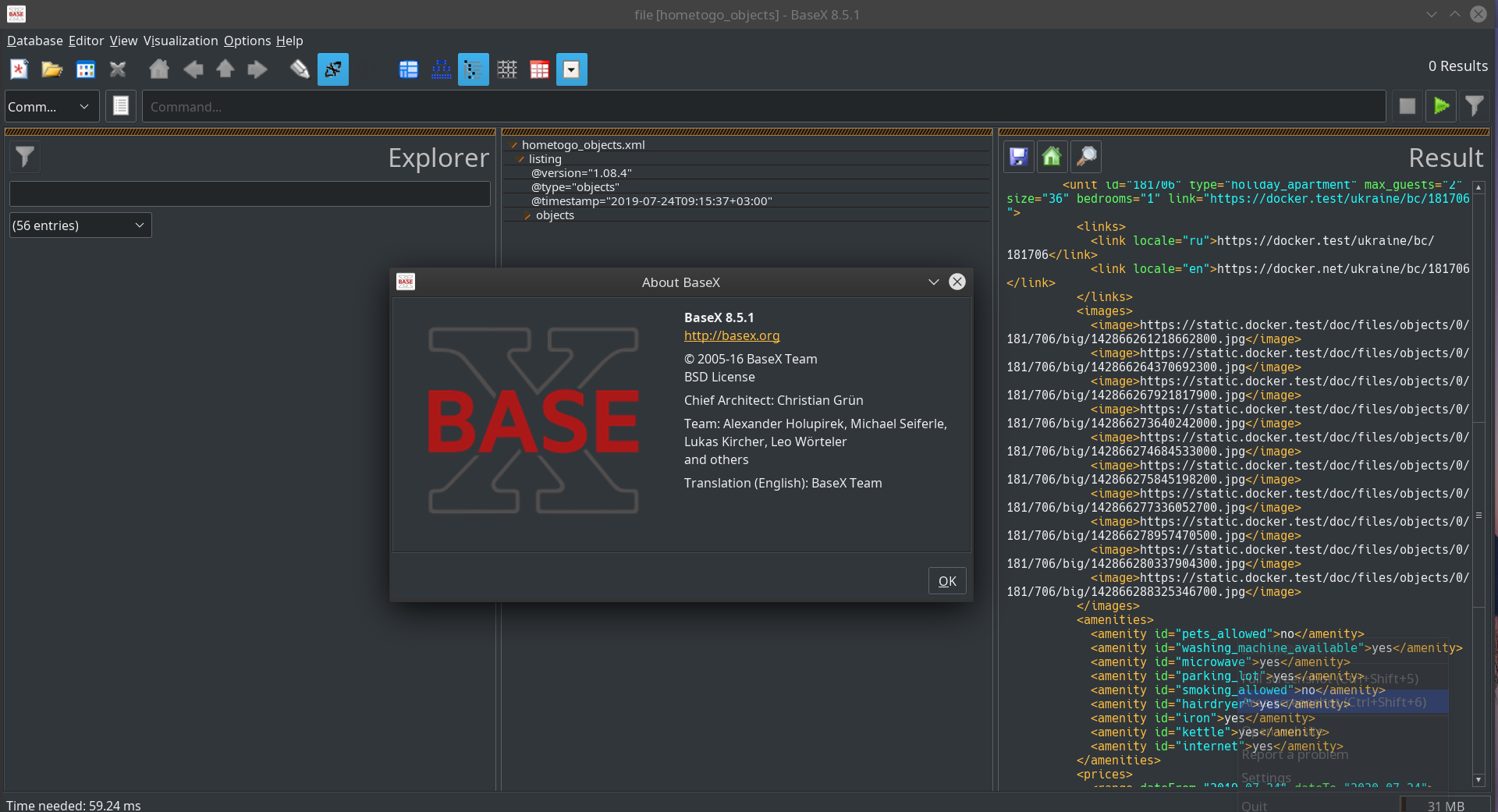Image resolution: width=1498 pixels, height=812 pixels.
Task: Click the Save result disk icon
Action: pyautogui.click(x=1018, y=157)
